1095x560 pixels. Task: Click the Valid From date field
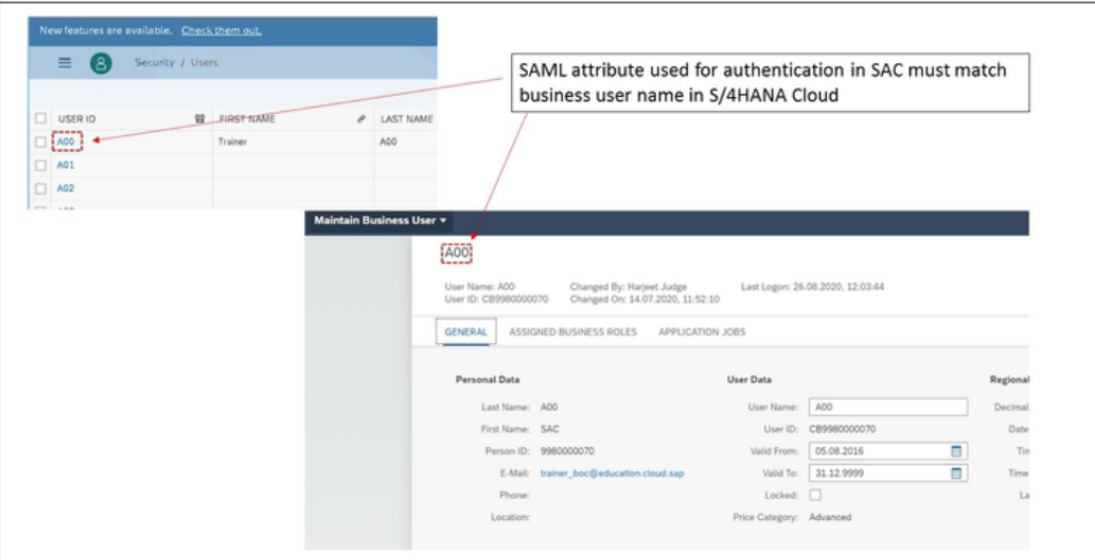click(x=877, y=451)
